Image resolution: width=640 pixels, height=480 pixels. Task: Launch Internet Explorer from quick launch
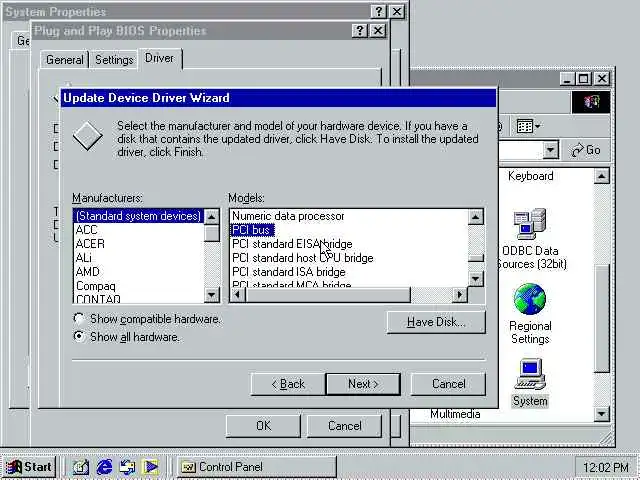(x=104, y=467)
